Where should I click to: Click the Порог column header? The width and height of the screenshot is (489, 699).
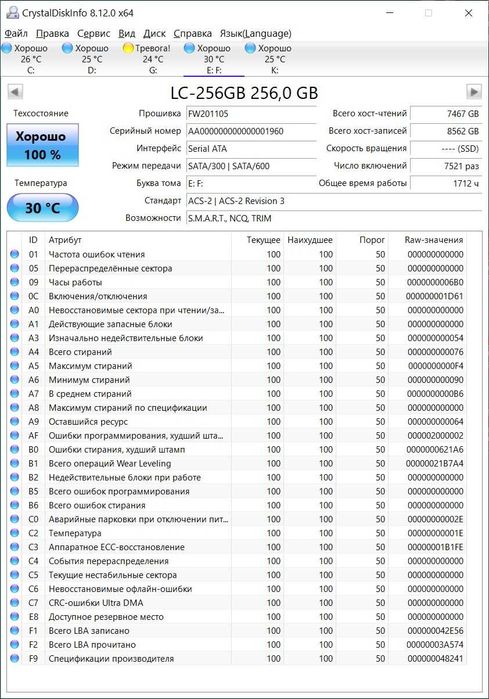pos(362,240)
